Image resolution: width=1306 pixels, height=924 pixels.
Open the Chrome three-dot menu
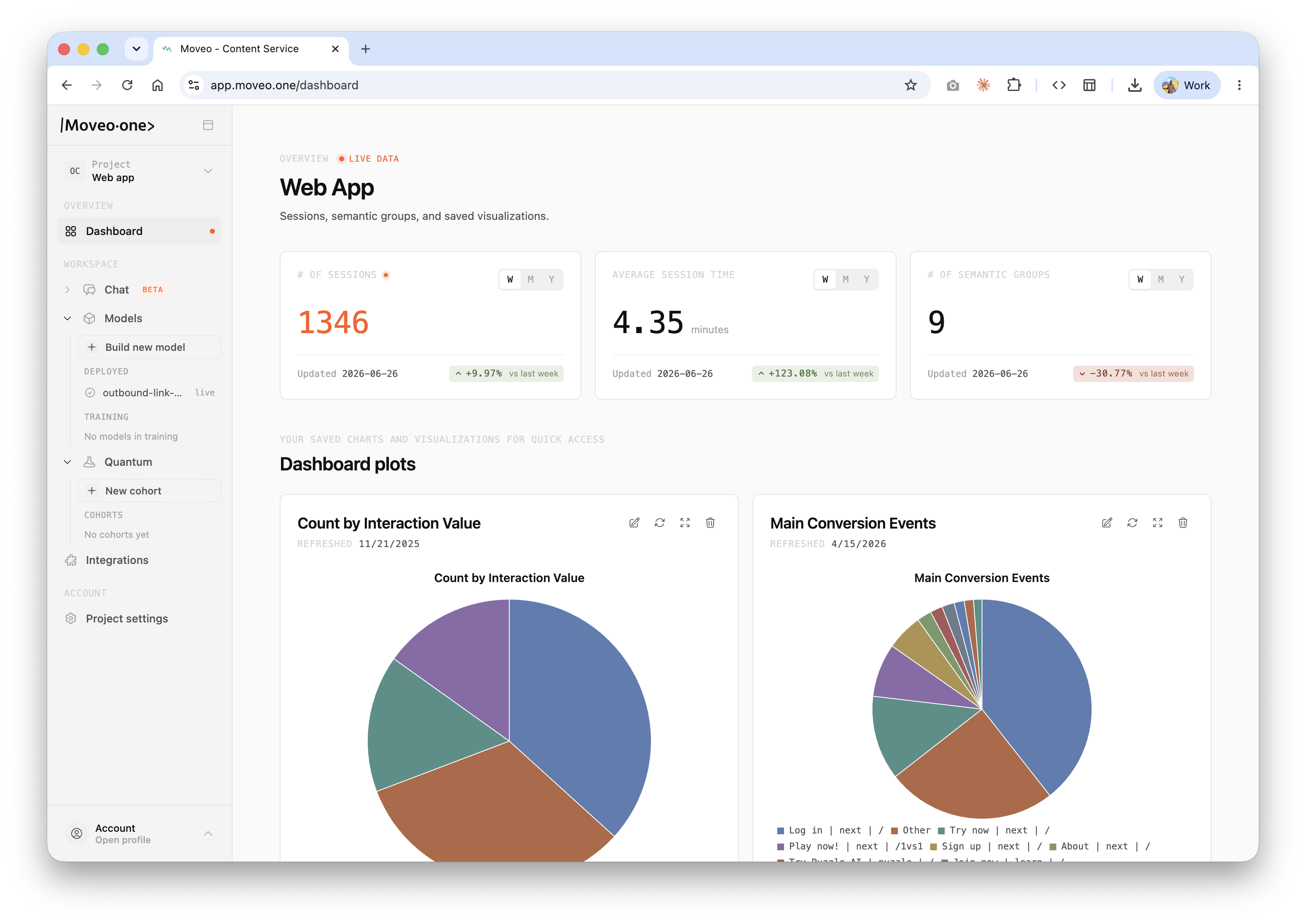pyautogui.click(x=1239, y=85)
